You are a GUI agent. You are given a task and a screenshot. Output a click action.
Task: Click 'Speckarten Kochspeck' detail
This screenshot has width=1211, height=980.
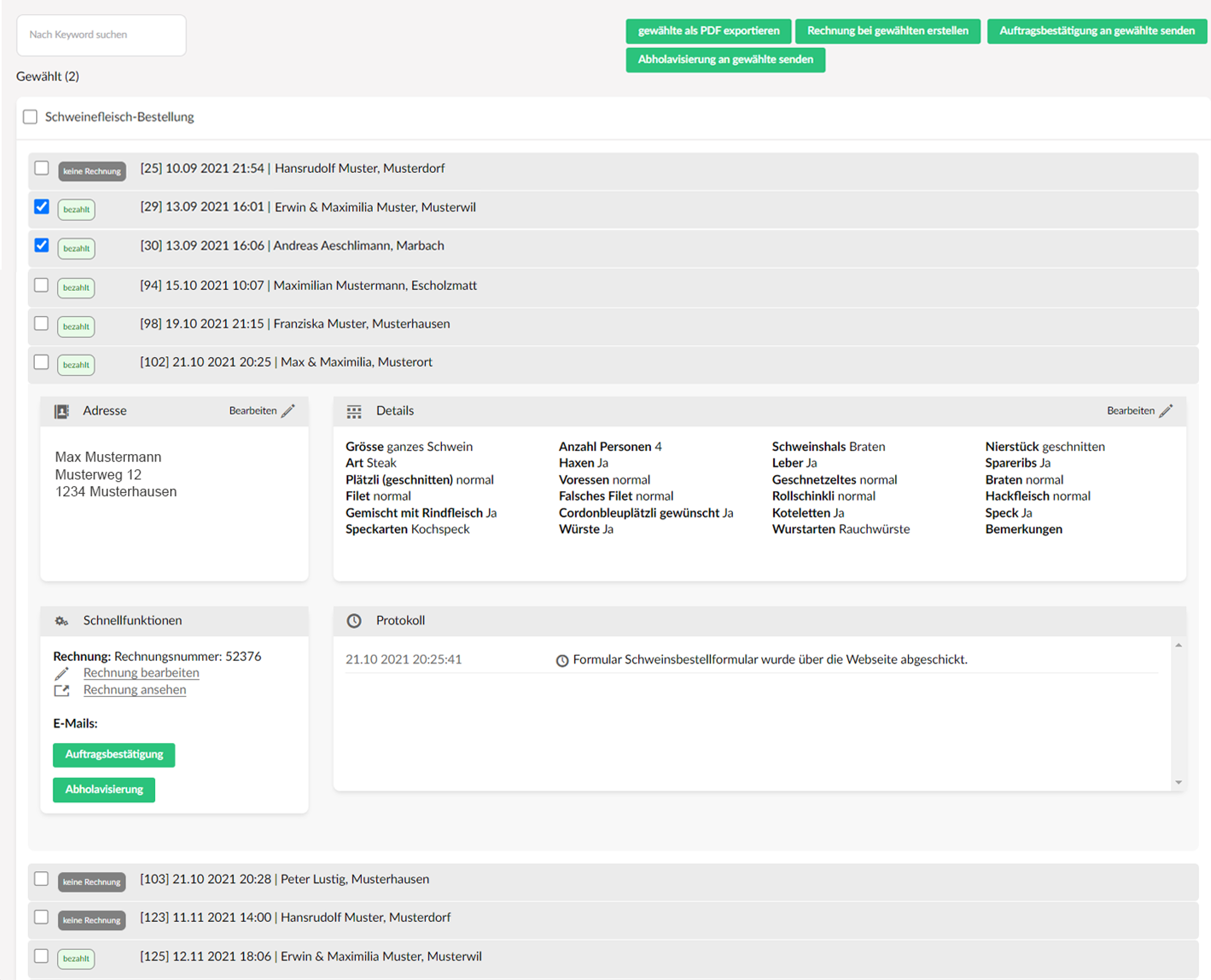tap(408, 530)
